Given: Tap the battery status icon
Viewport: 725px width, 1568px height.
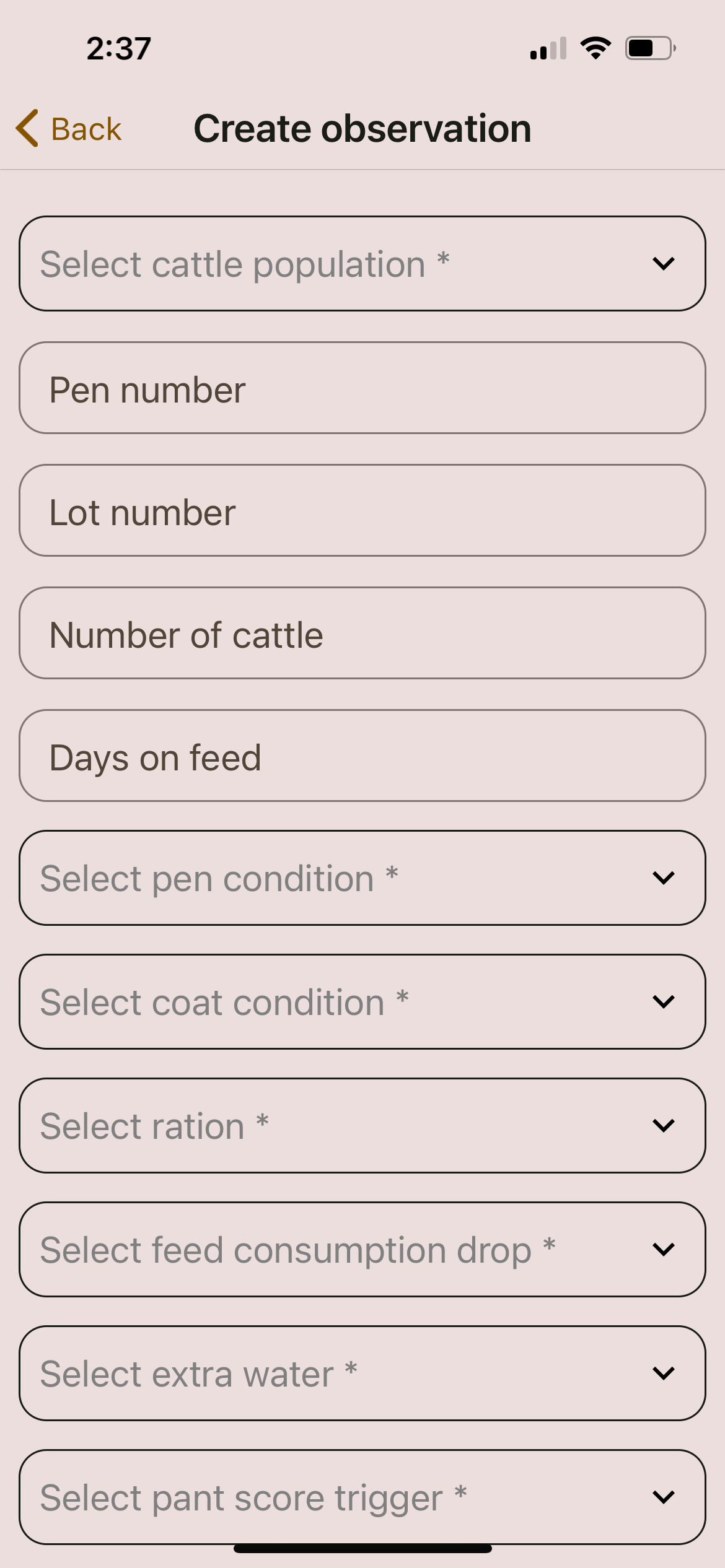Looking at the screenshot, I should [649, 48].
